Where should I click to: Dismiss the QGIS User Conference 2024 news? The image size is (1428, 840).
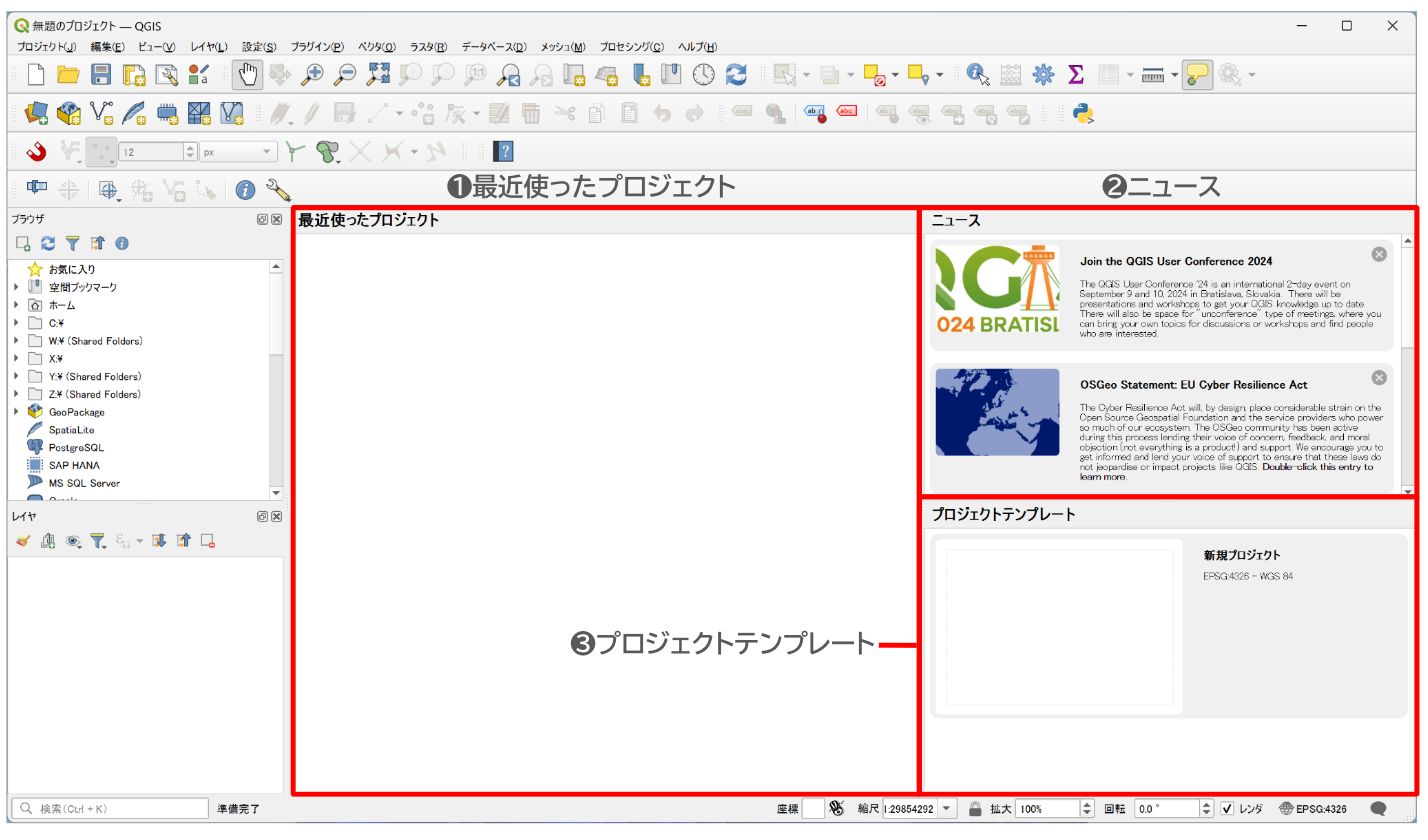point(1379,254)
